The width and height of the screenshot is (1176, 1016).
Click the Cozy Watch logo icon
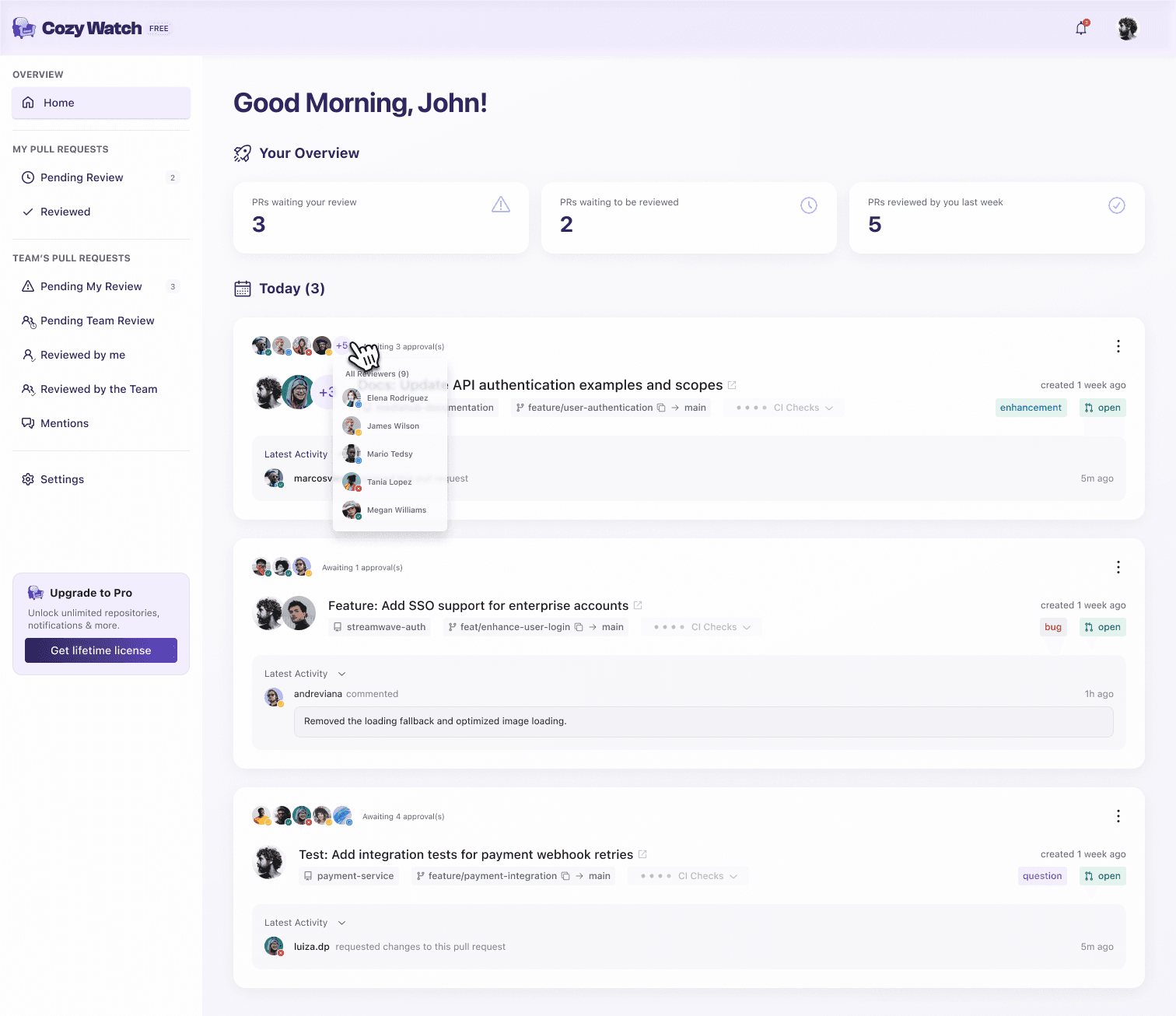pyautogui.click(x=23, y=27)
